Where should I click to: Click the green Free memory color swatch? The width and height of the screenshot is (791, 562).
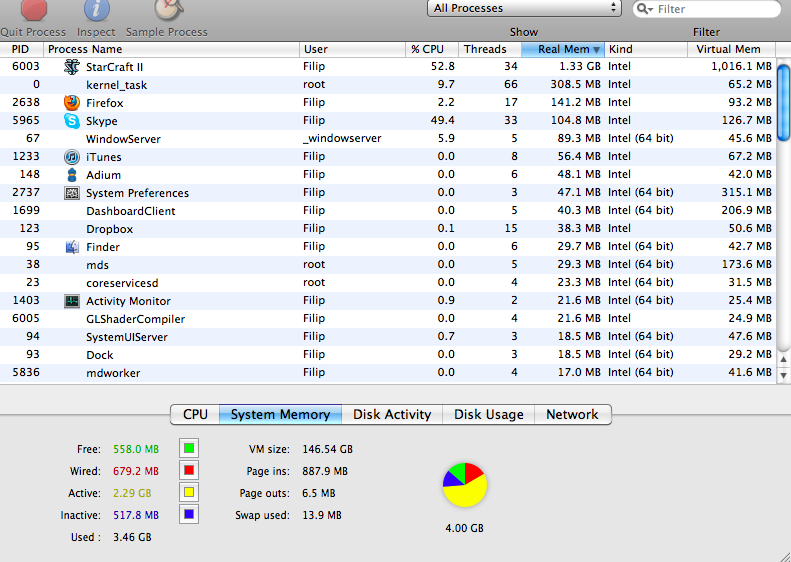pyautogui.click(x=189, y=448)
